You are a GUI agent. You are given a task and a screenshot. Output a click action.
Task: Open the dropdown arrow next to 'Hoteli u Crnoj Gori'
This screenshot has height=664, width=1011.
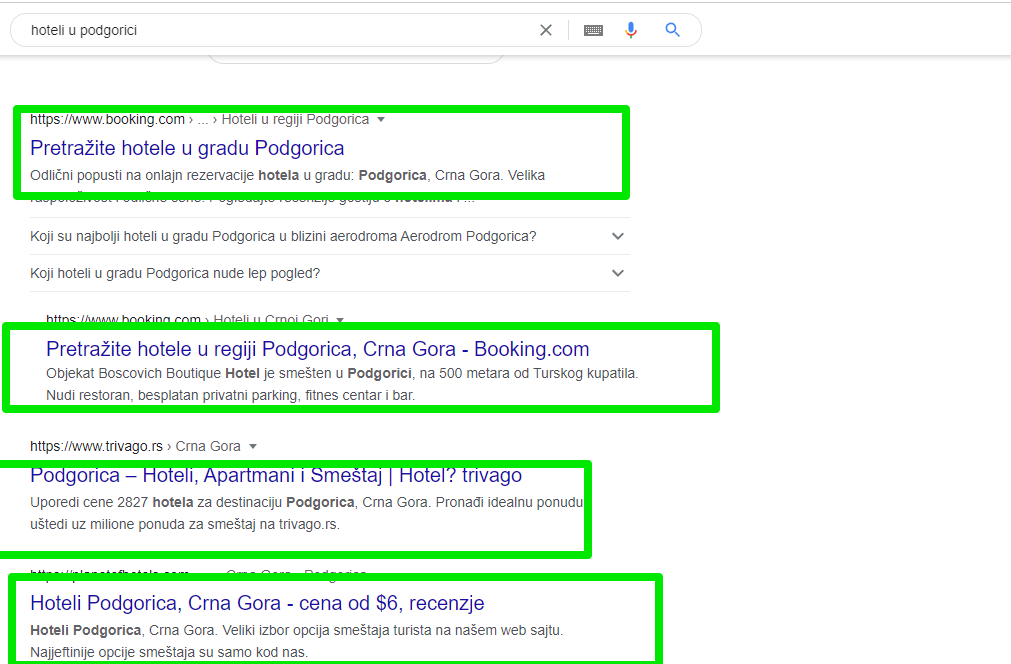[x=340, y=319]
